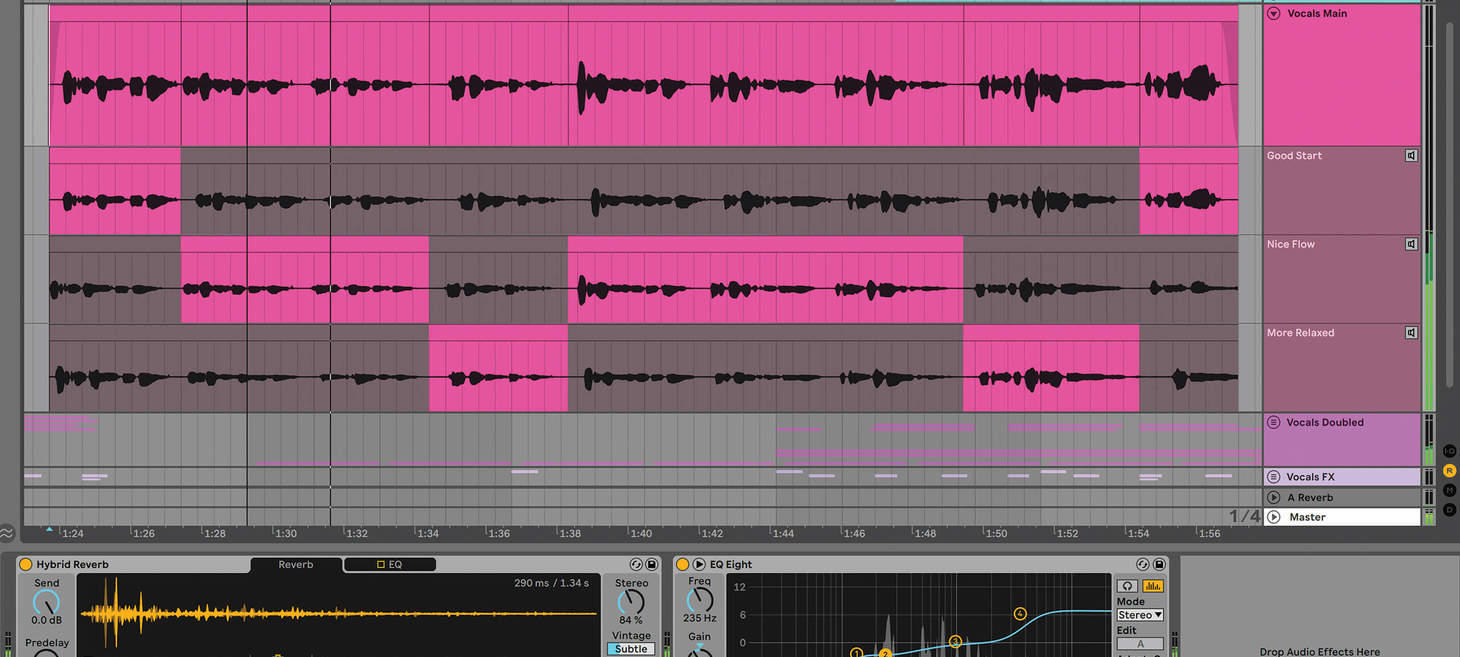Open the EQ Eight Mode Stereo dropdown
Viewport: 1460px width, 657px height.
click(1140, 615)
